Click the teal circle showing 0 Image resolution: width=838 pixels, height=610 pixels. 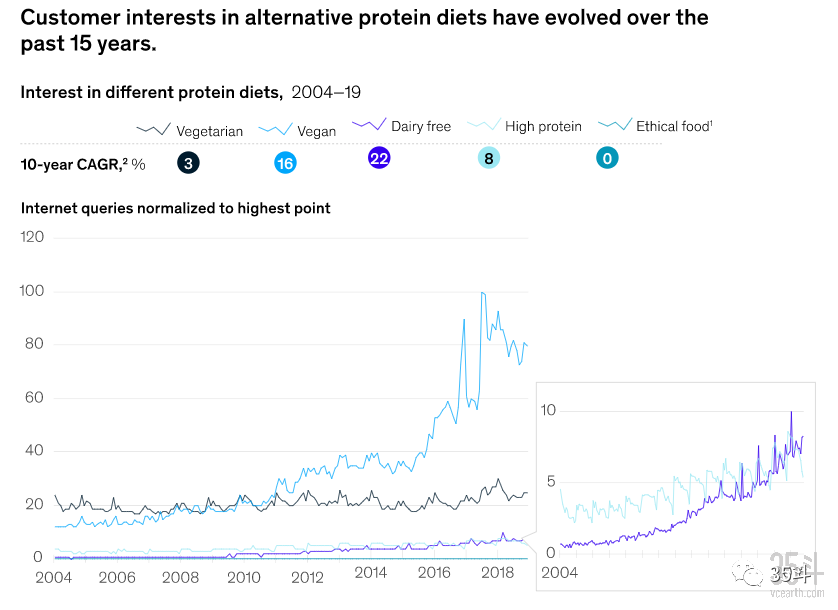(607, 158)
